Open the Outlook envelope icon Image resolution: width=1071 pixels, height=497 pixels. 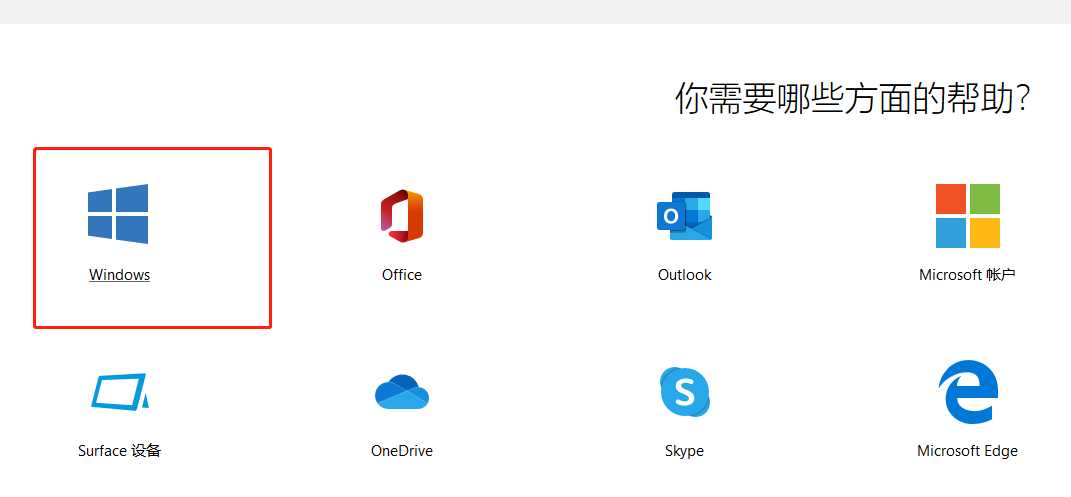click(684, 216)
